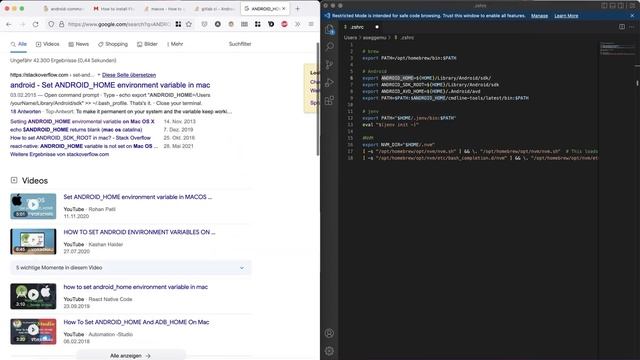
Task: Select the Alle search filter
Action: pos(19,44)
